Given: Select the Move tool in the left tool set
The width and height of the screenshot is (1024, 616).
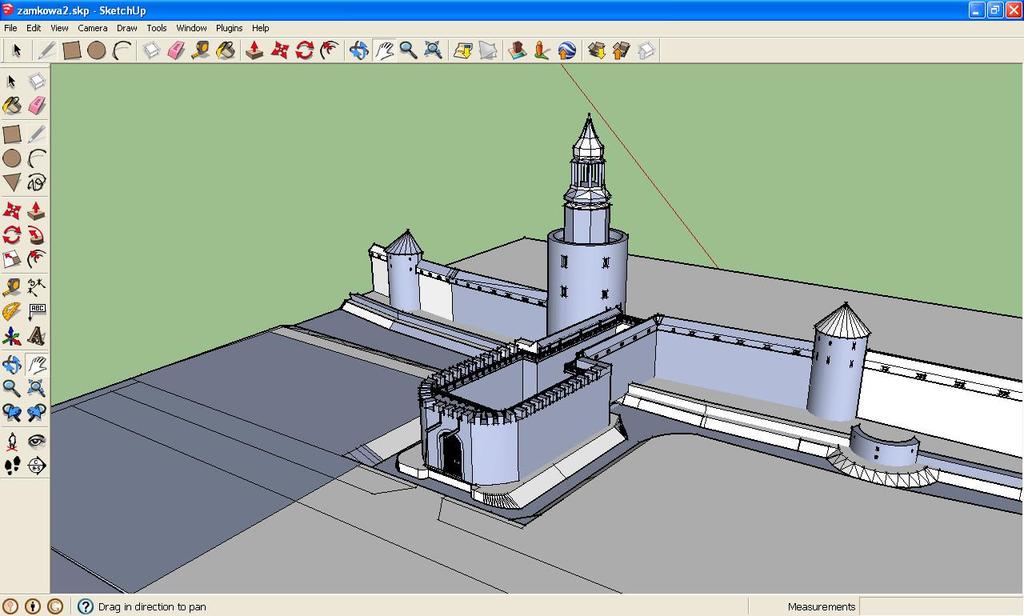Looking at the screenshot, I should point(12,210).
